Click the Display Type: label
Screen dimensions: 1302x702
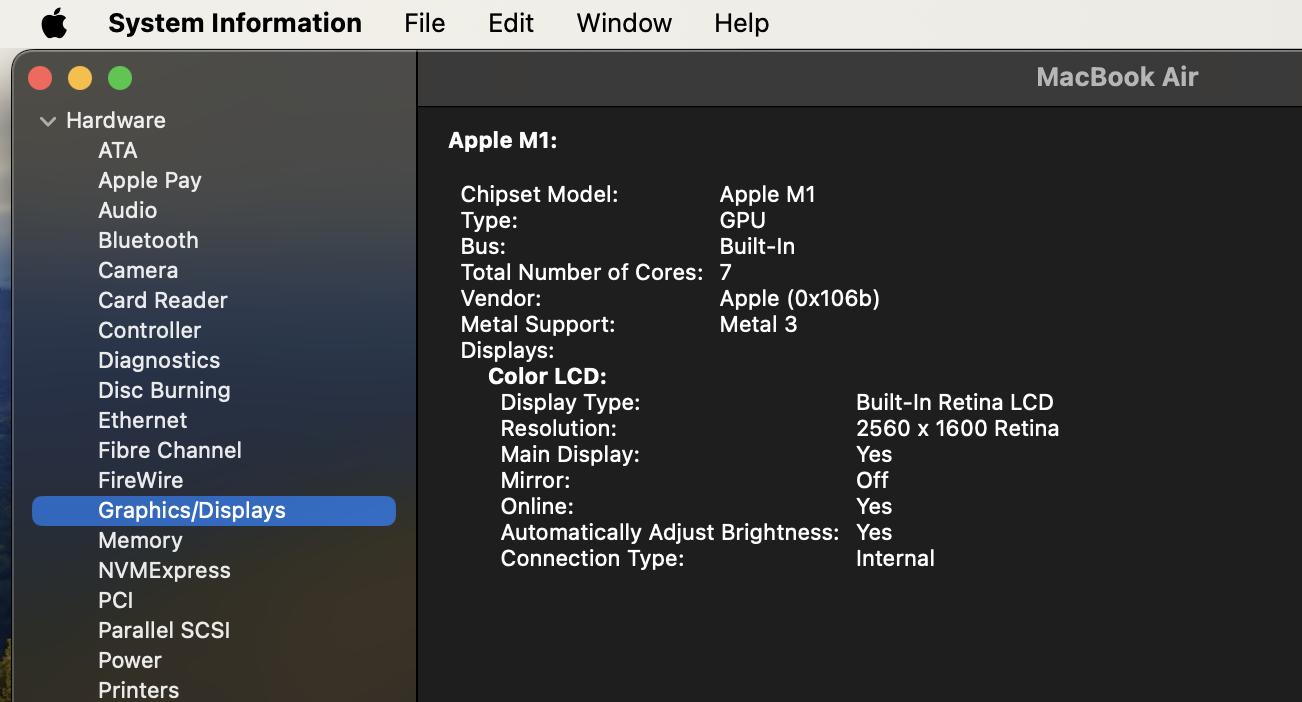pyautogui.click(x=570, y=402)
